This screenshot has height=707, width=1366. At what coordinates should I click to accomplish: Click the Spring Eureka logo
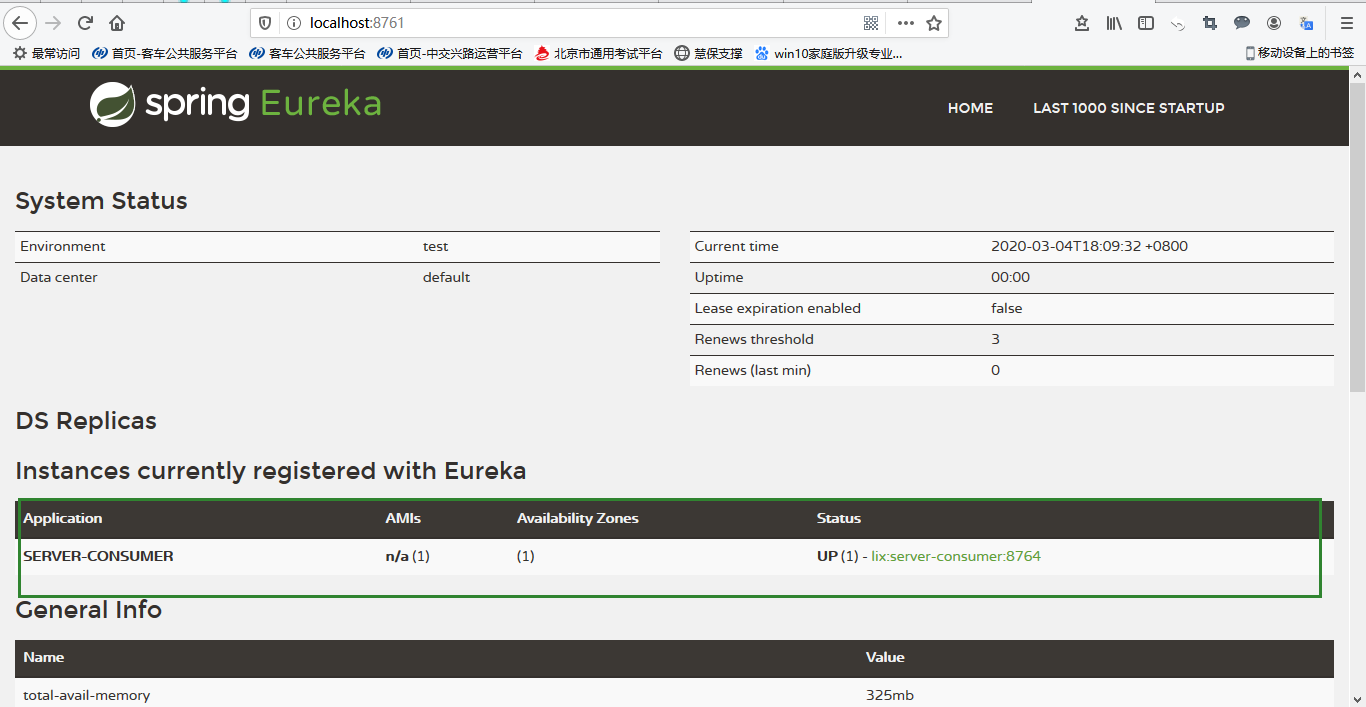pyautogui.click(x=235, y=104)
